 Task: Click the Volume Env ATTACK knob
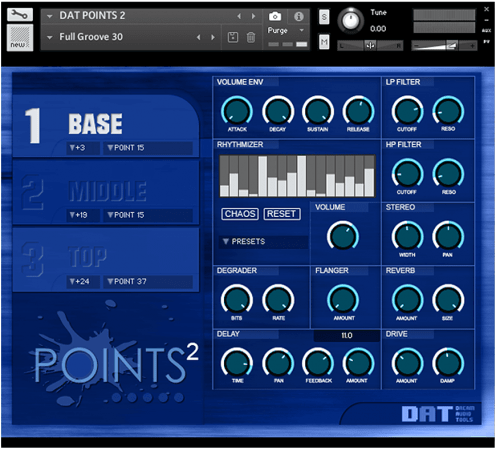(x=237, y=111)
